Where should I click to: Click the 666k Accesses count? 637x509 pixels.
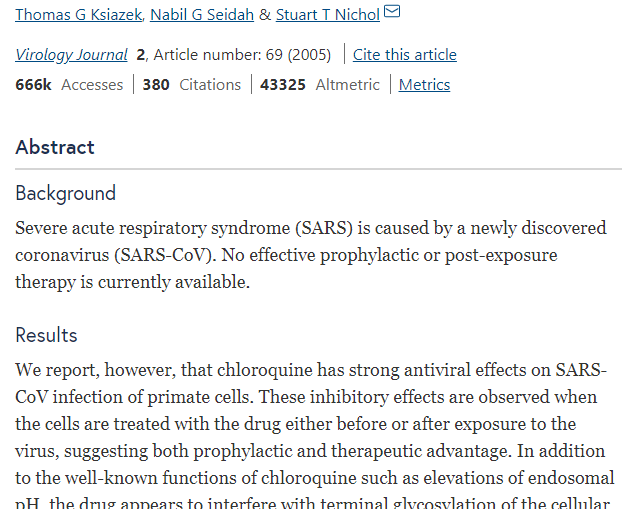click(69, 85)
